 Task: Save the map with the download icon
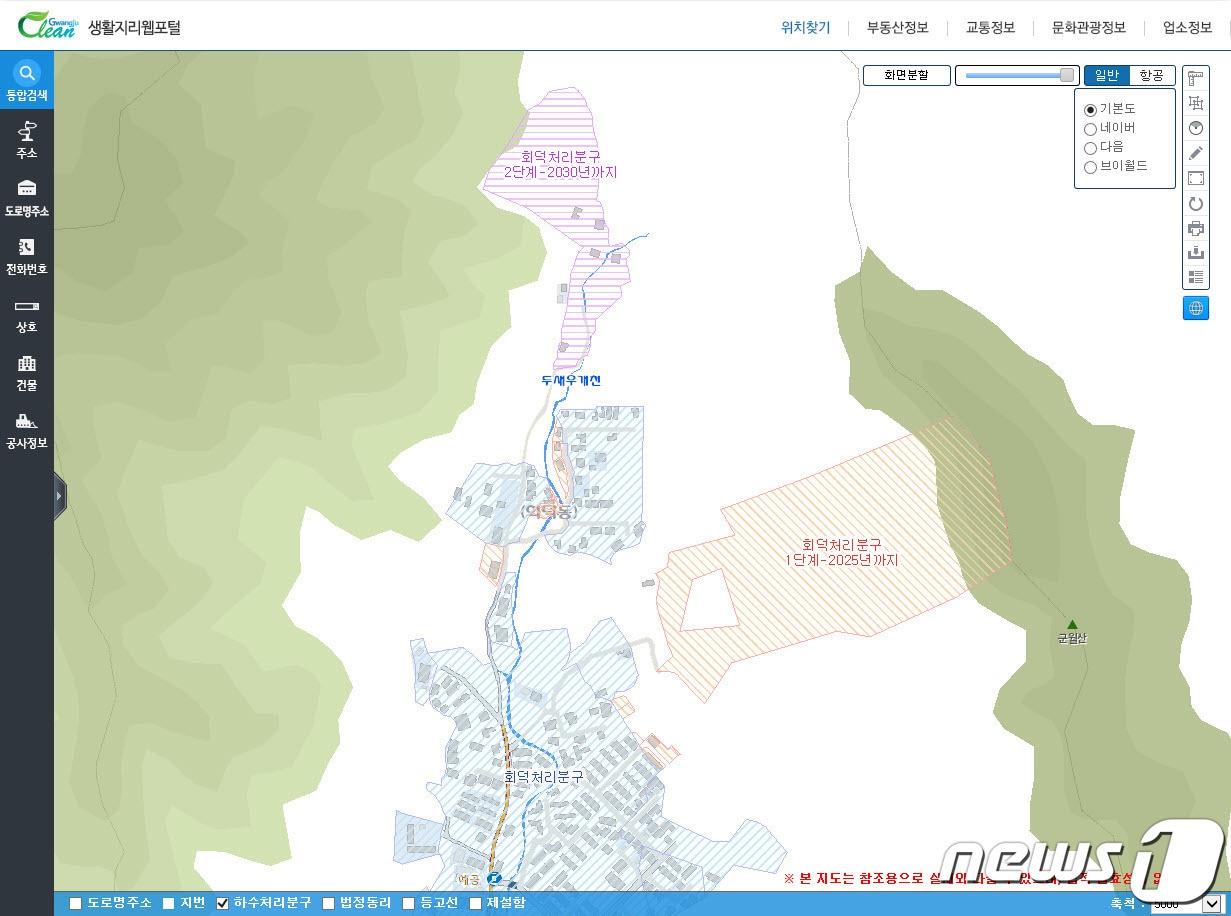point(1195,254)
